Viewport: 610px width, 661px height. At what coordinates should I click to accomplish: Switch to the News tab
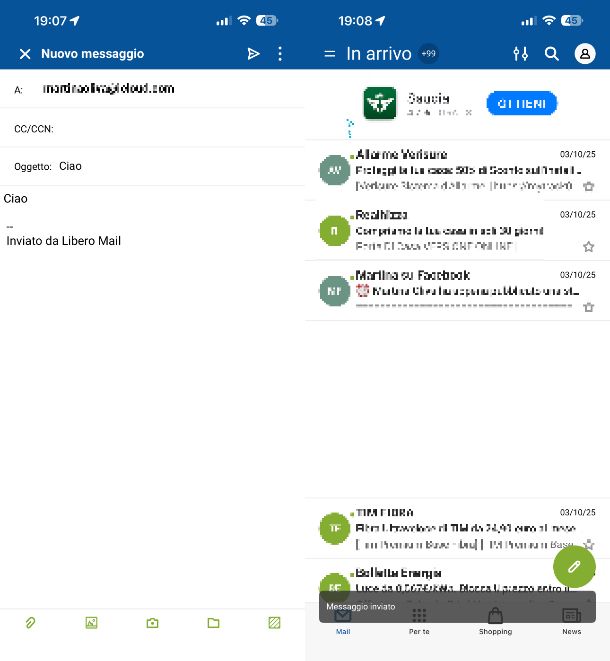click(x=571, y=620)
